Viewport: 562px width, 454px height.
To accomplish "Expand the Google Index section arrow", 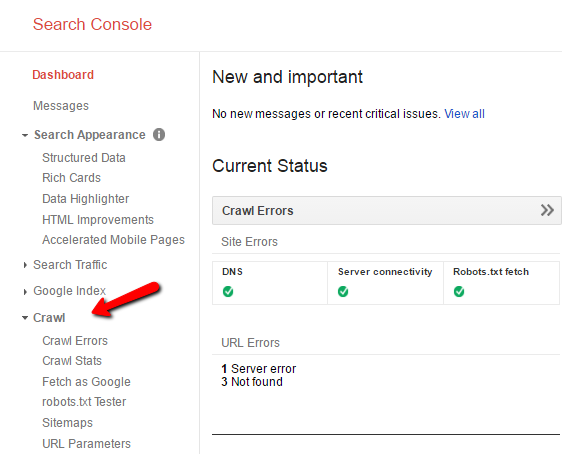I will click(25, 292).
